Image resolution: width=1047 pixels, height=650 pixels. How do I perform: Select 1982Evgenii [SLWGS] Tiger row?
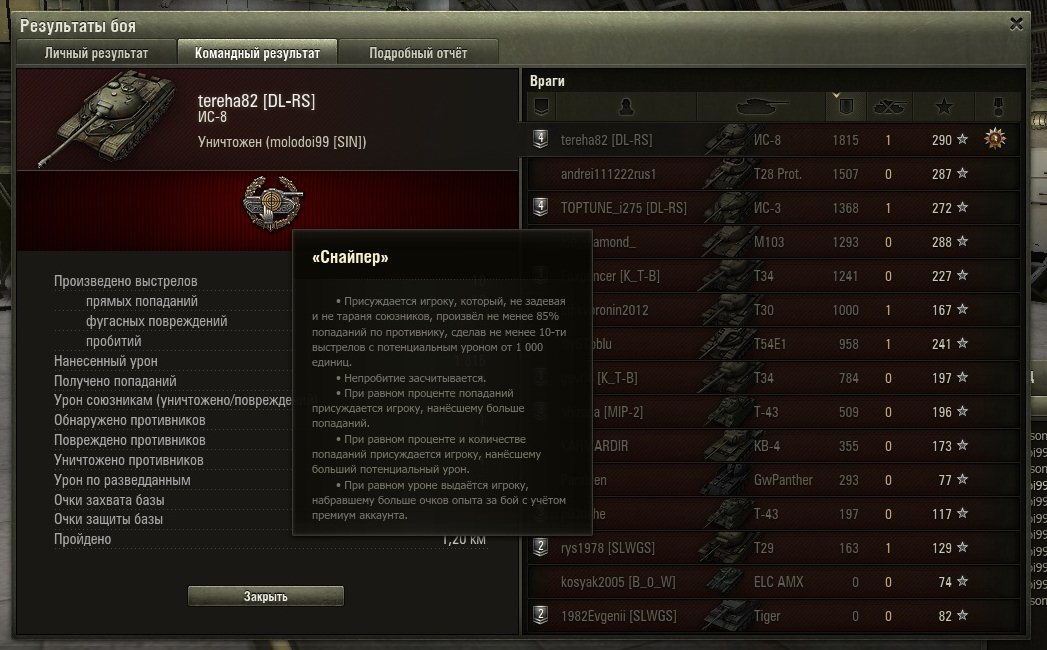coord(774,616)
